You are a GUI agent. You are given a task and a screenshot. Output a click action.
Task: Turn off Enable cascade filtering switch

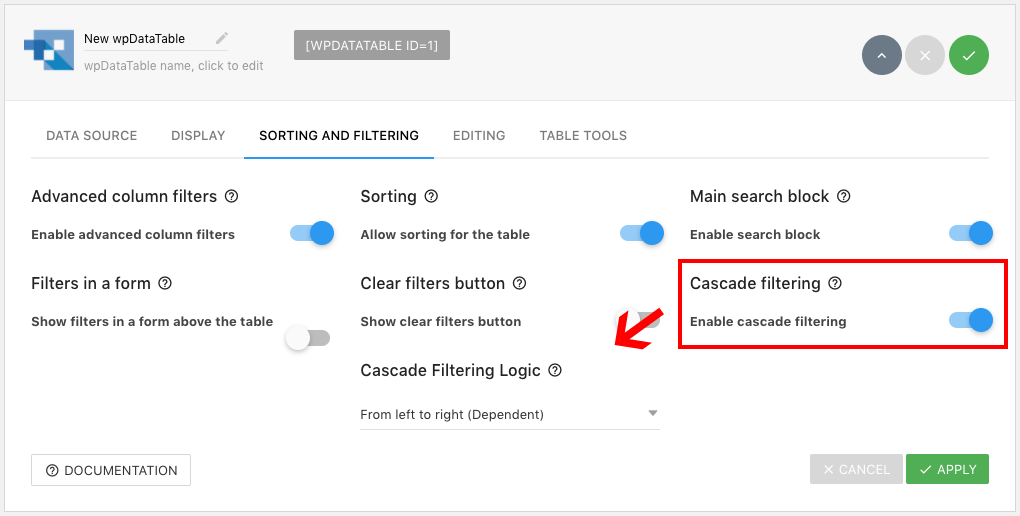click(x=971, y=320)
